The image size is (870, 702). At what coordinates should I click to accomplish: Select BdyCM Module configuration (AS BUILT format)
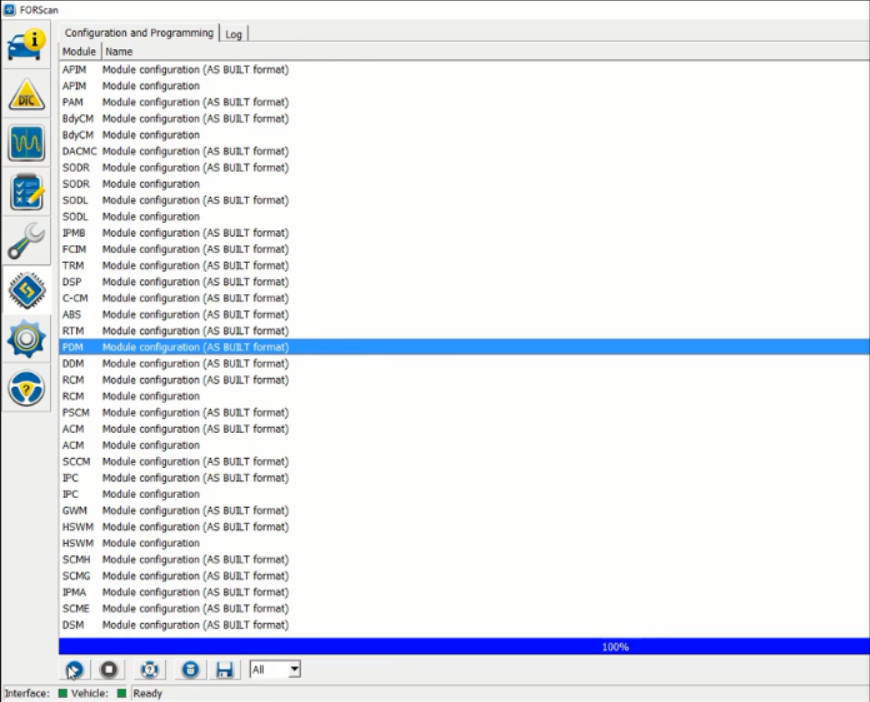point(464,119)
